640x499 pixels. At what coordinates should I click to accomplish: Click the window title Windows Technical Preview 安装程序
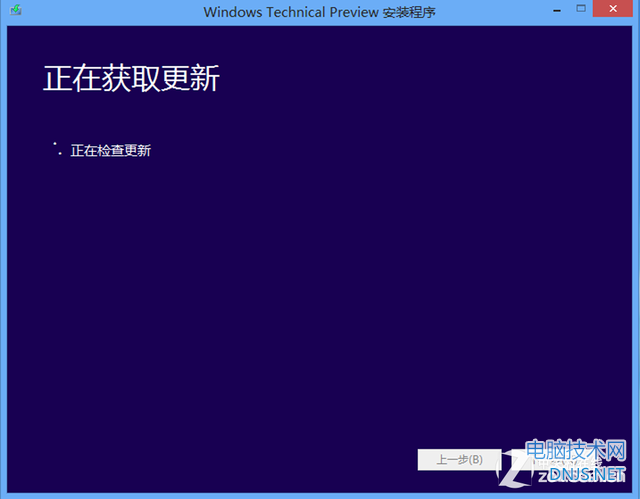319,12
